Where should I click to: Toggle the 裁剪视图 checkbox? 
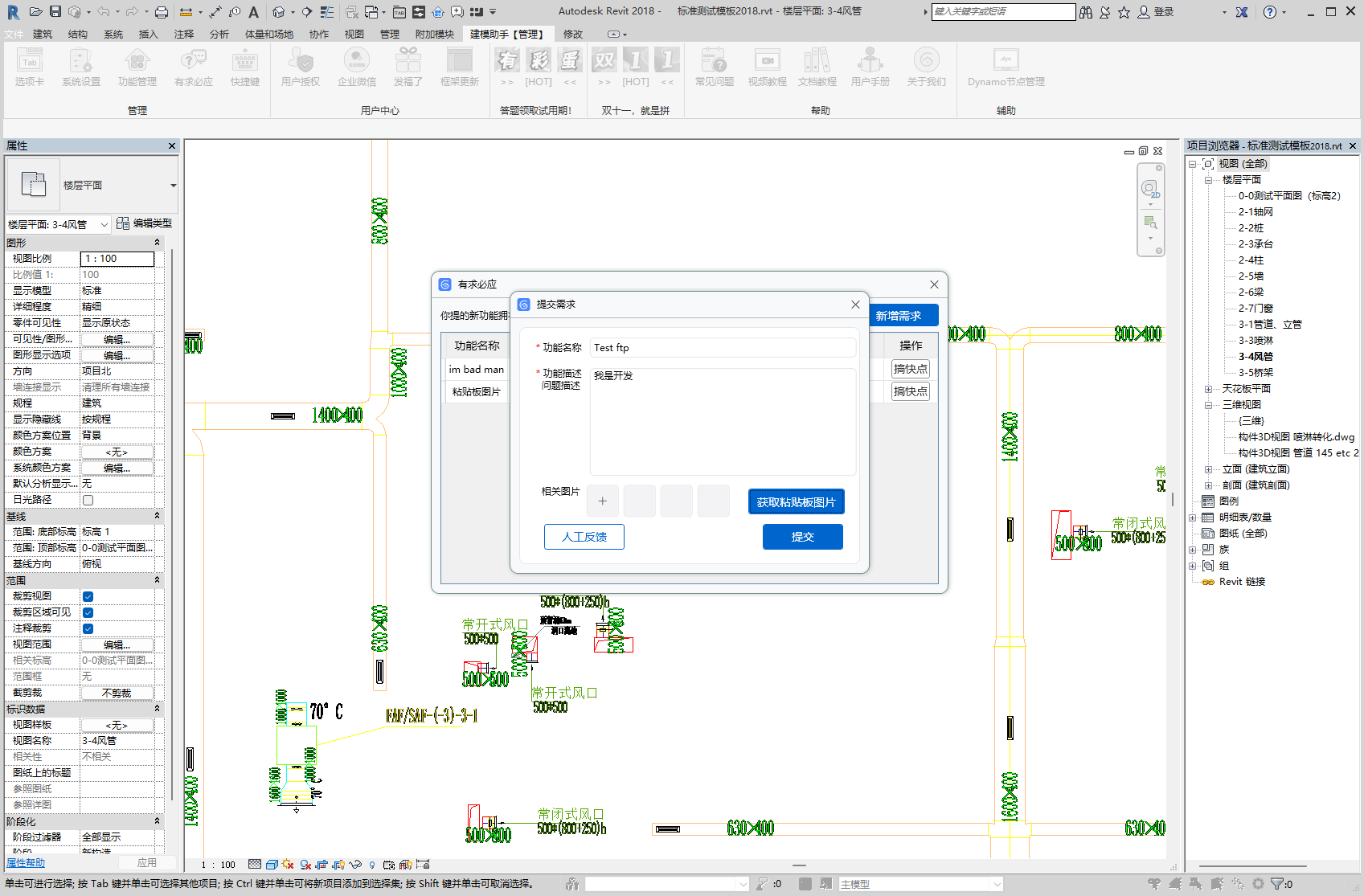coord(88,596)
